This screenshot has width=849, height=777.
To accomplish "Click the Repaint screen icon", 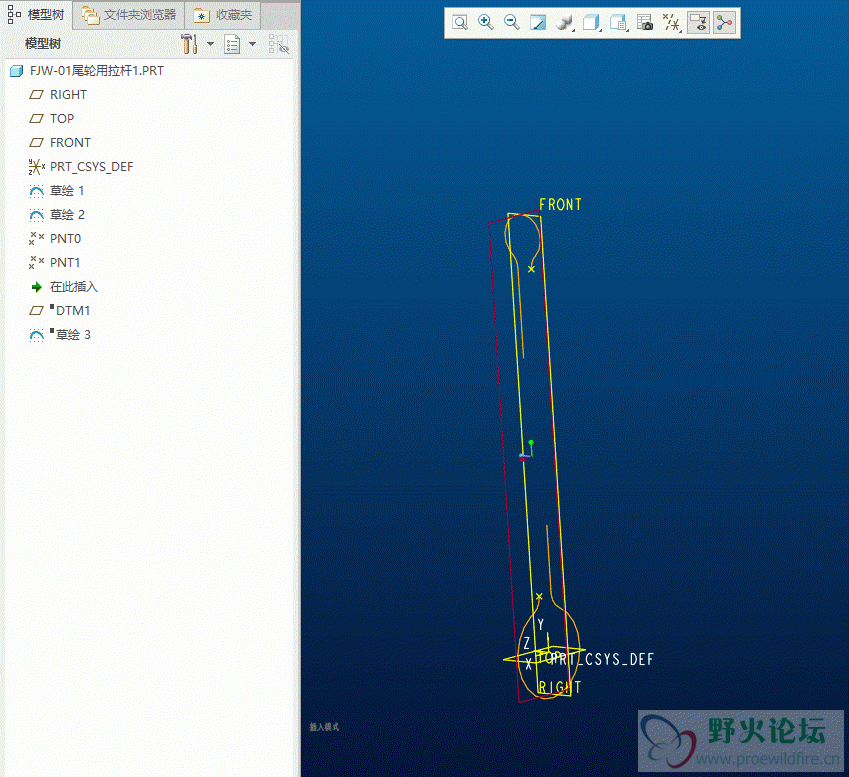I will (538, 23).
